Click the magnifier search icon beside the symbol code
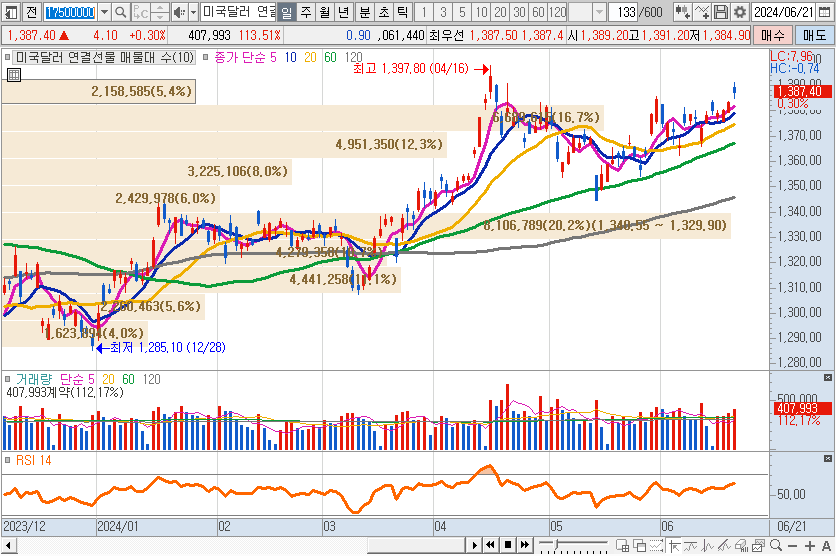This screenshot has width=836, height=556. pos(120,12)
